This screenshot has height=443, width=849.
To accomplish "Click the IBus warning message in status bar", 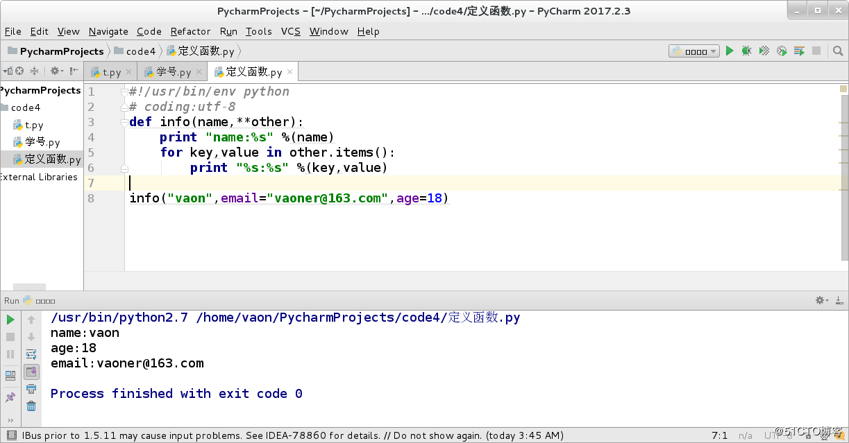I will pos(292,435).
